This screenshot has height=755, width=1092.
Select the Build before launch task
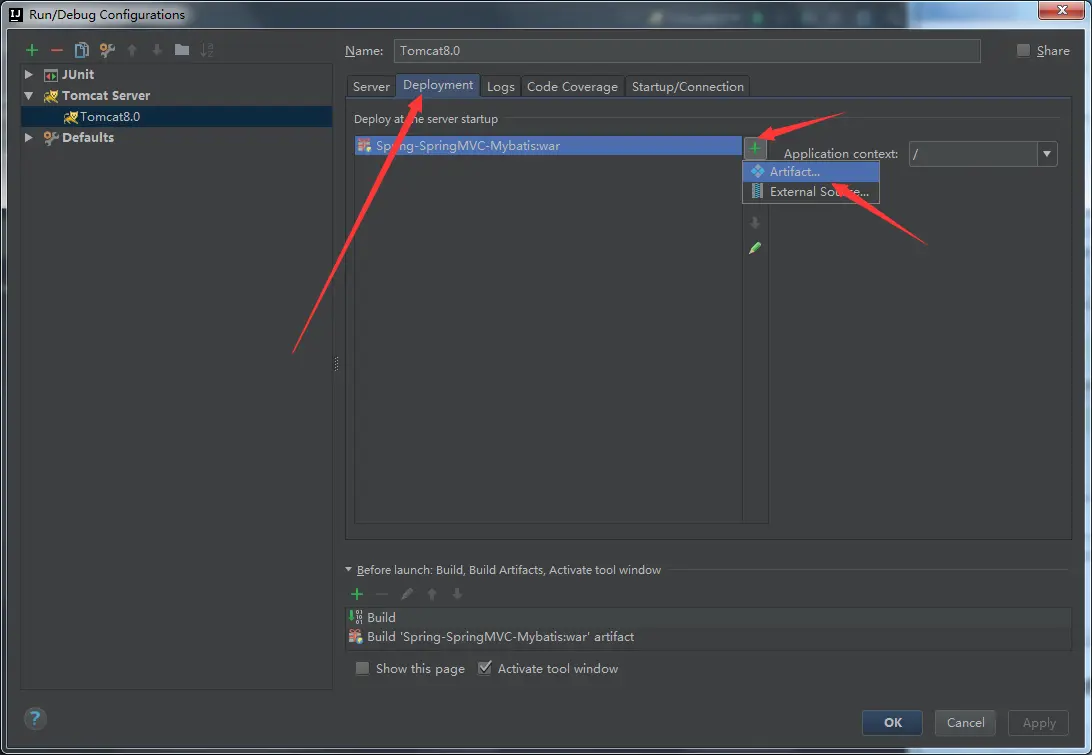click(708, 617)
